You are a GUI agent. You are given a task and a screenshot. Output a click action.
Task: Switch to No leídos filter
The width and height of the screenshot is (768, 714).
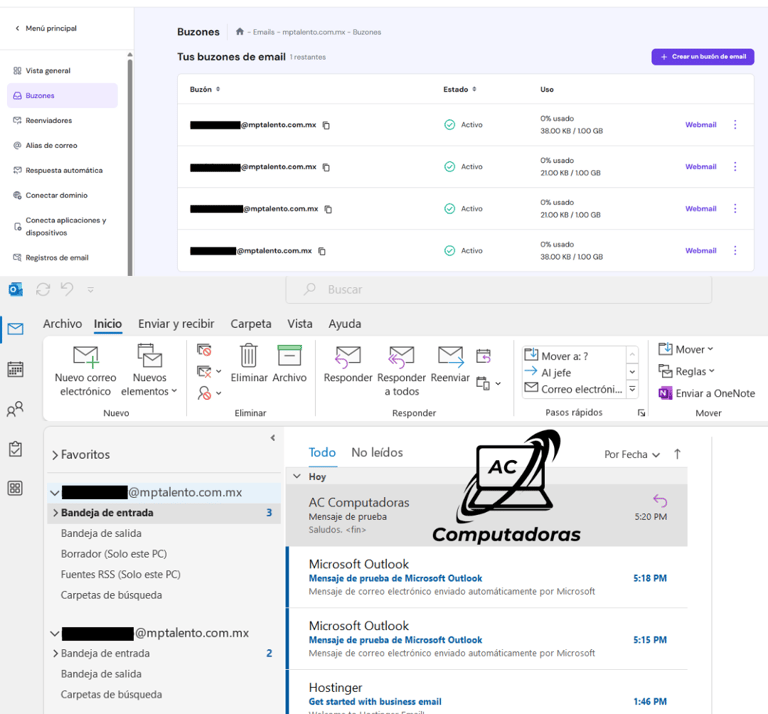377,452
